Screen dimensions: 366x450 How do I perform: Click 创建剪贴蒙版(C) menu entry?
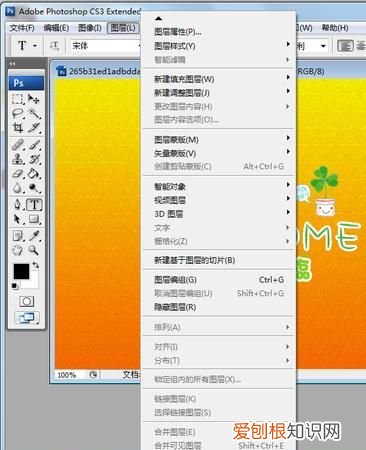point(219,166)
